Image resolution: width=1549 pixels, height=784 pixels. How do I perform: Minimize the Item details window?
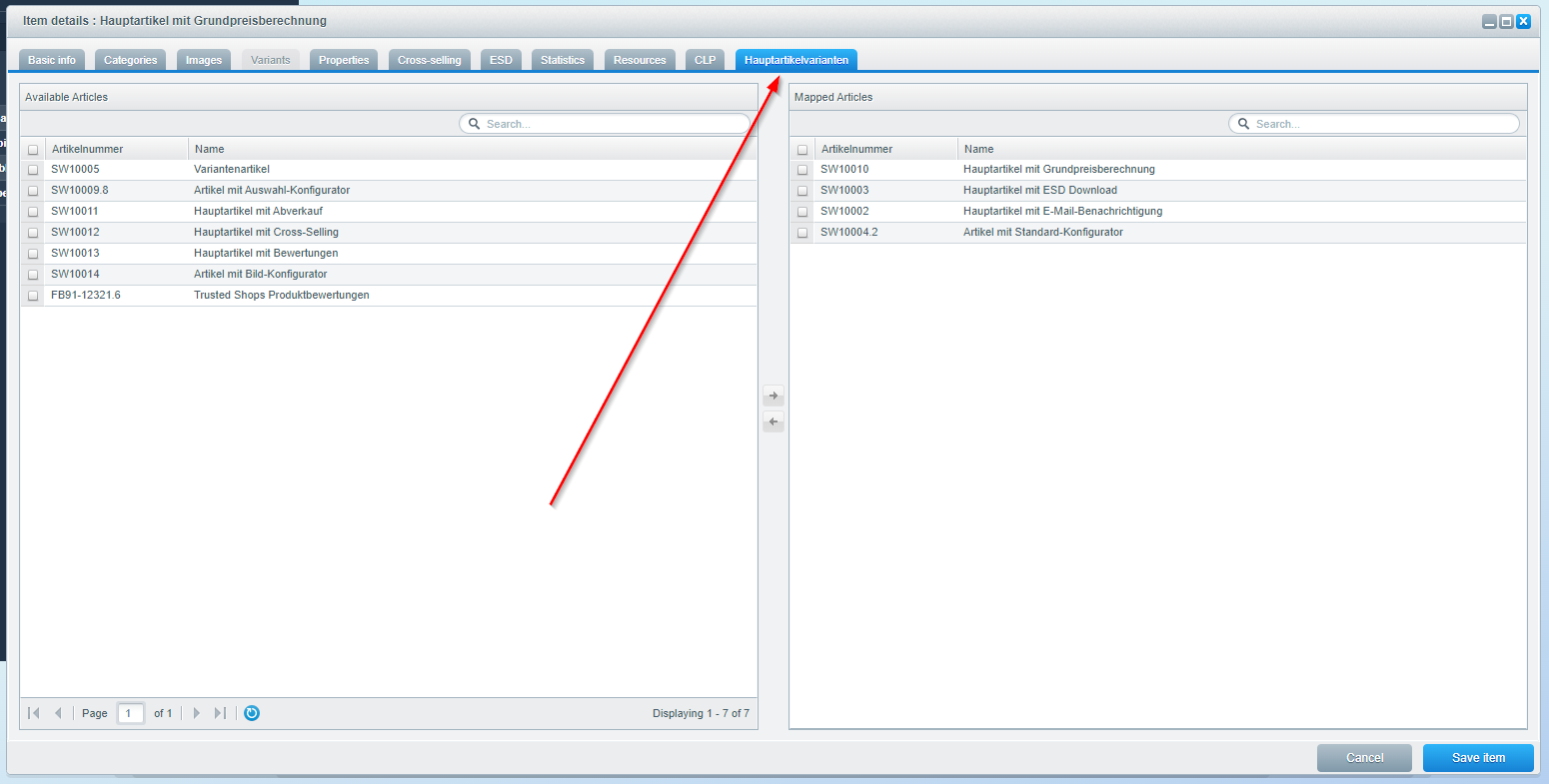pos(1489,21)
